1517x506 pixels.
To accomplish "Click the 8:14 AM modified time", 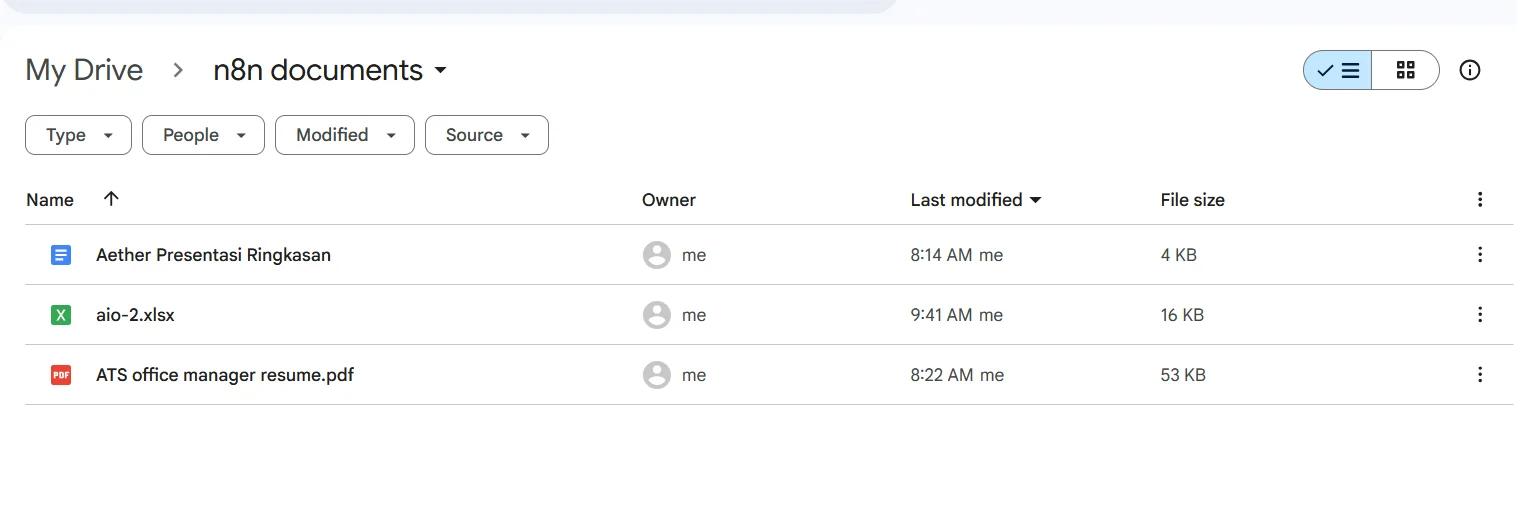I will pyautogui.click(x=941, y=255).
